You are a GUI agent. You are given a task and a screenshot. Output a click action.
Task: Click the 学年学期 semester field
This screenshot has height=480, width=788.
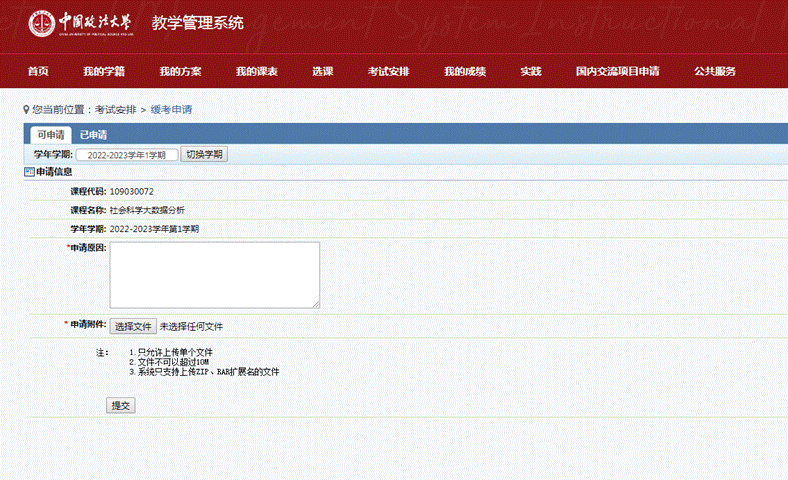click(127, 155)
